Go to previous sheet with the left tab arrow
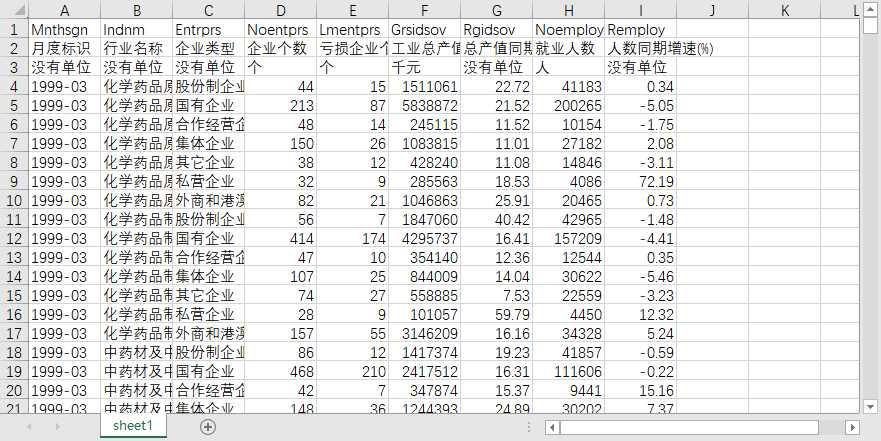The height and width of the screenshot is (441, 881). point(29,427)
